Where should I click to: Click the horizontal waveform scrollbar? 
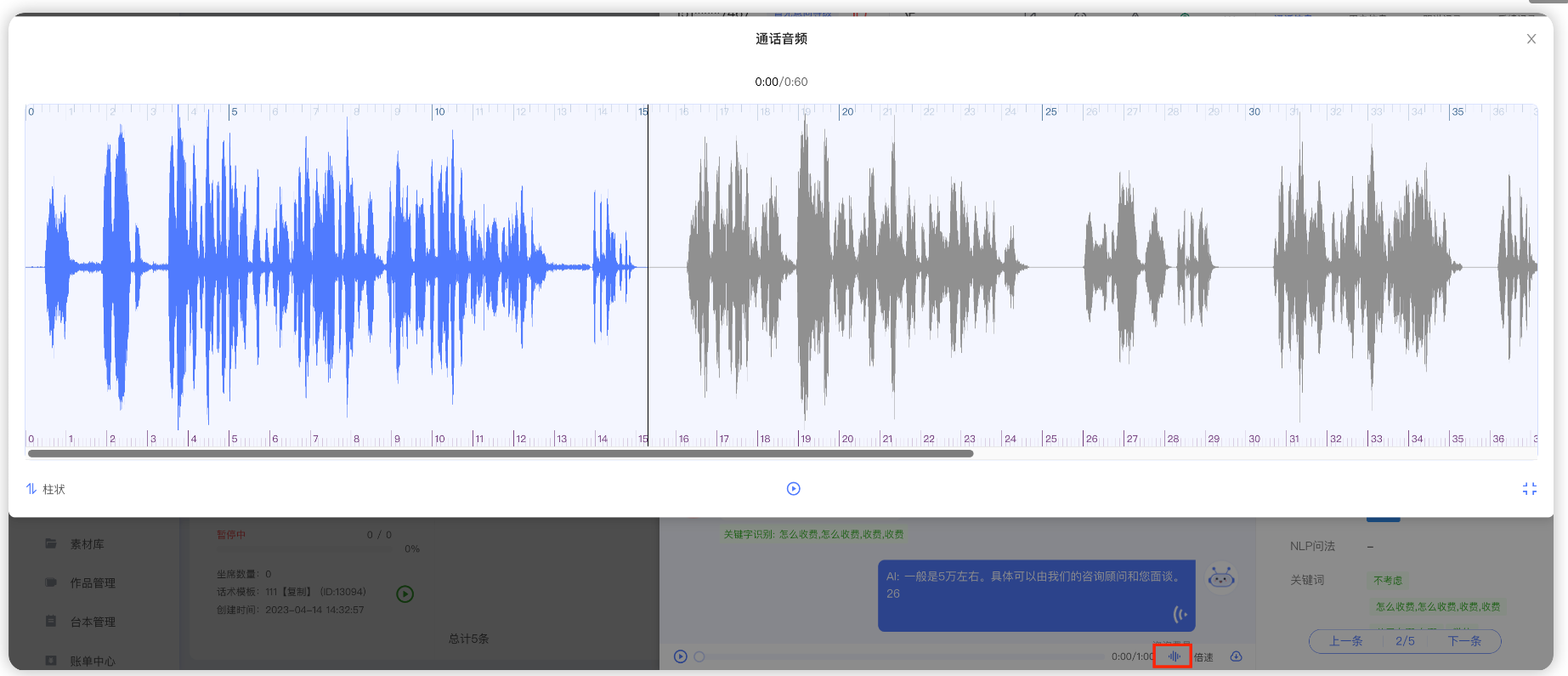click(x=501, y=454)
